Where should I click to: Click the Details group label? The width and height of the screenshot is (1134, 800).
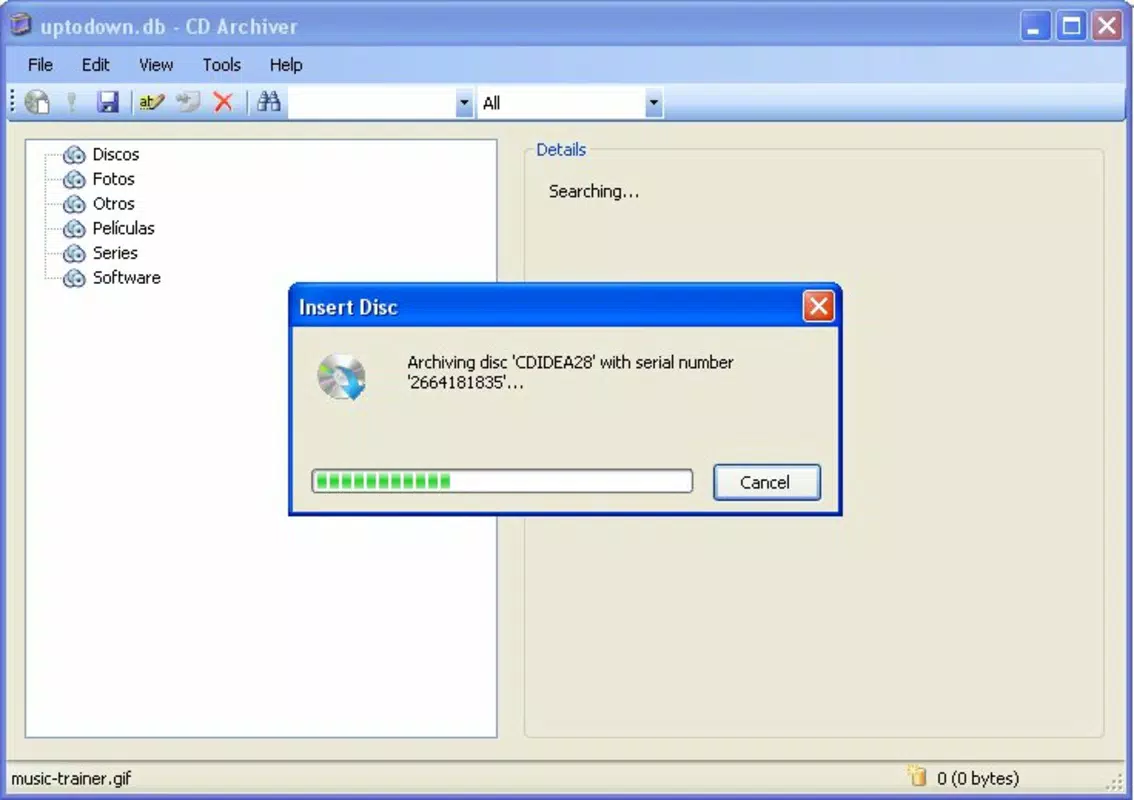pos(561,150)
